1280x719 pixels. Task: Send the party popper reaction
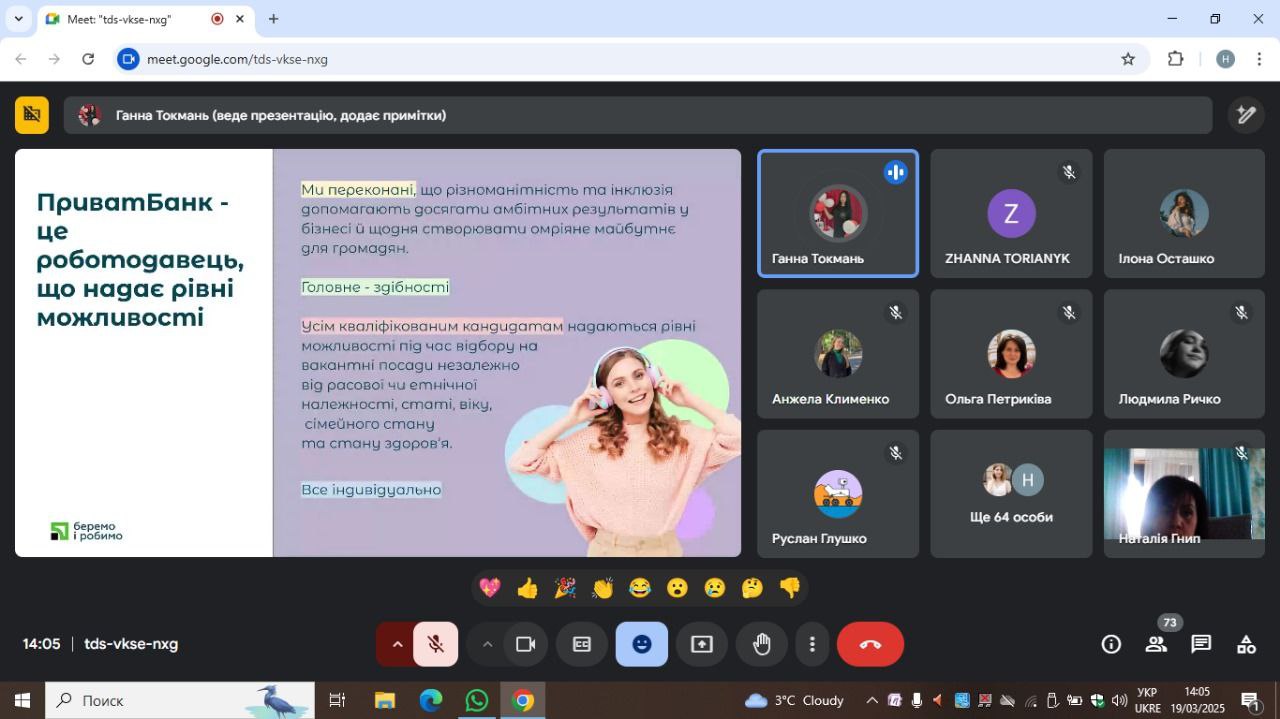[565, 588]
